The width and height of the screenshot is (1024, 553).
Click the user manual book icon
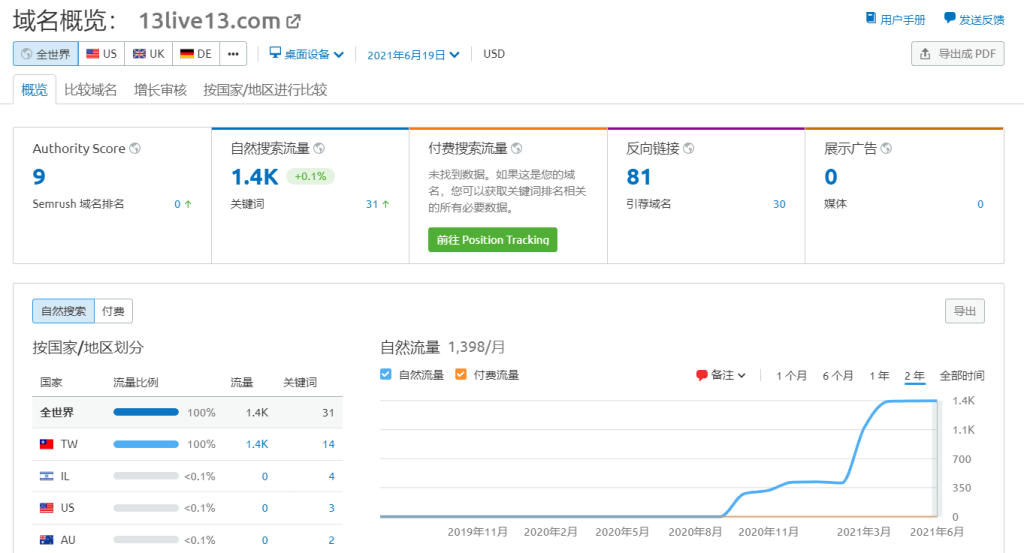[x=871, y=18]
